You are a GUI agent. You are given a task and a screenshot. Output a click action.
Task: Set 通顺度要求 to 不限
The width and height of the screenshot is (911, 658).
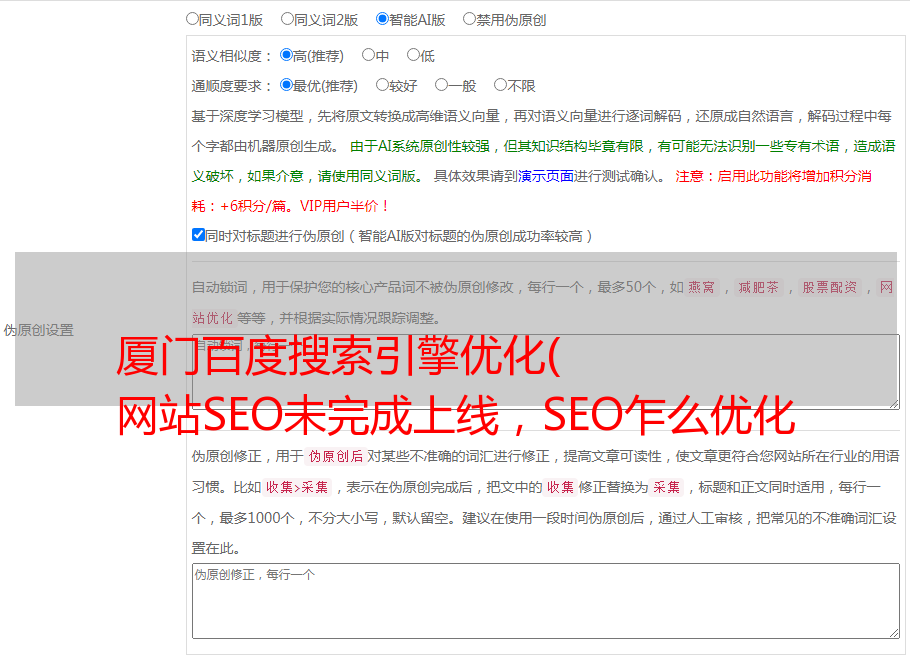[x=500, y=85]
